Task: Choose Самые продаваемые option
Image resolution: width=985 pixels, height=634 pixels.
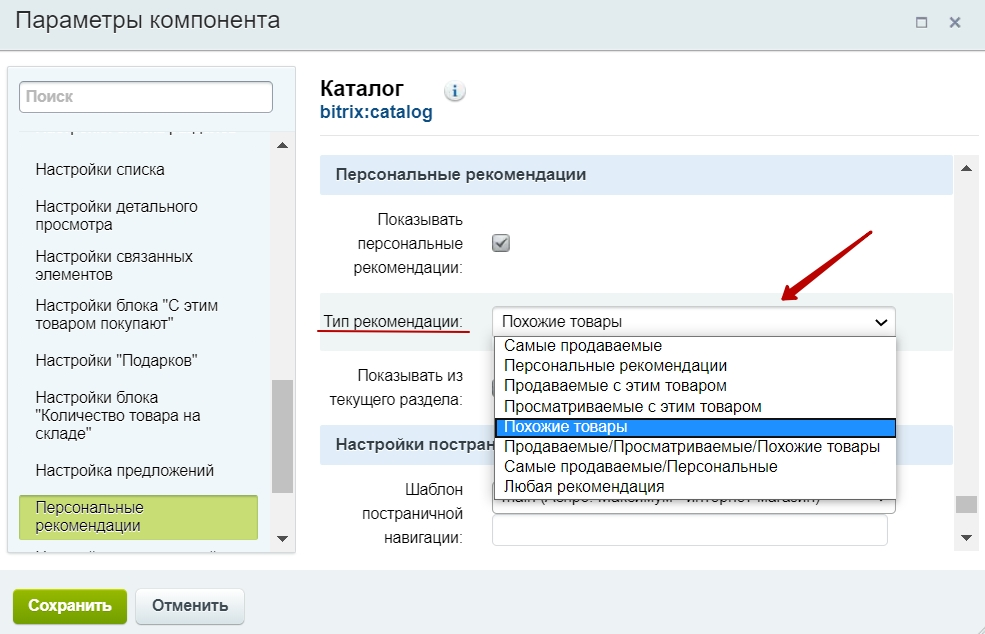Action: point(582,346)
